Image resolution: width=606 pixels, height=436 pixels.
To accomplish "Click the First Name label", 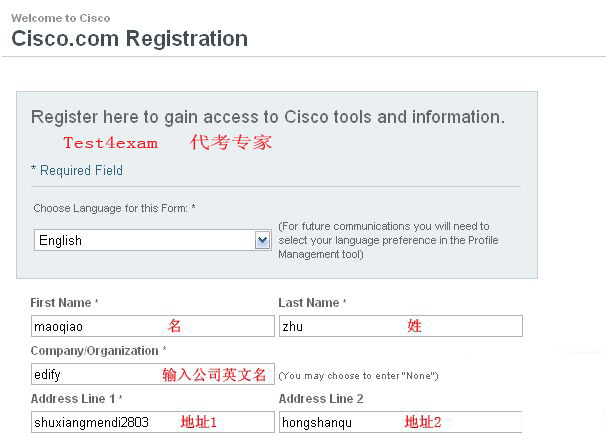I will pyautogui.click(x=64, y=303).
